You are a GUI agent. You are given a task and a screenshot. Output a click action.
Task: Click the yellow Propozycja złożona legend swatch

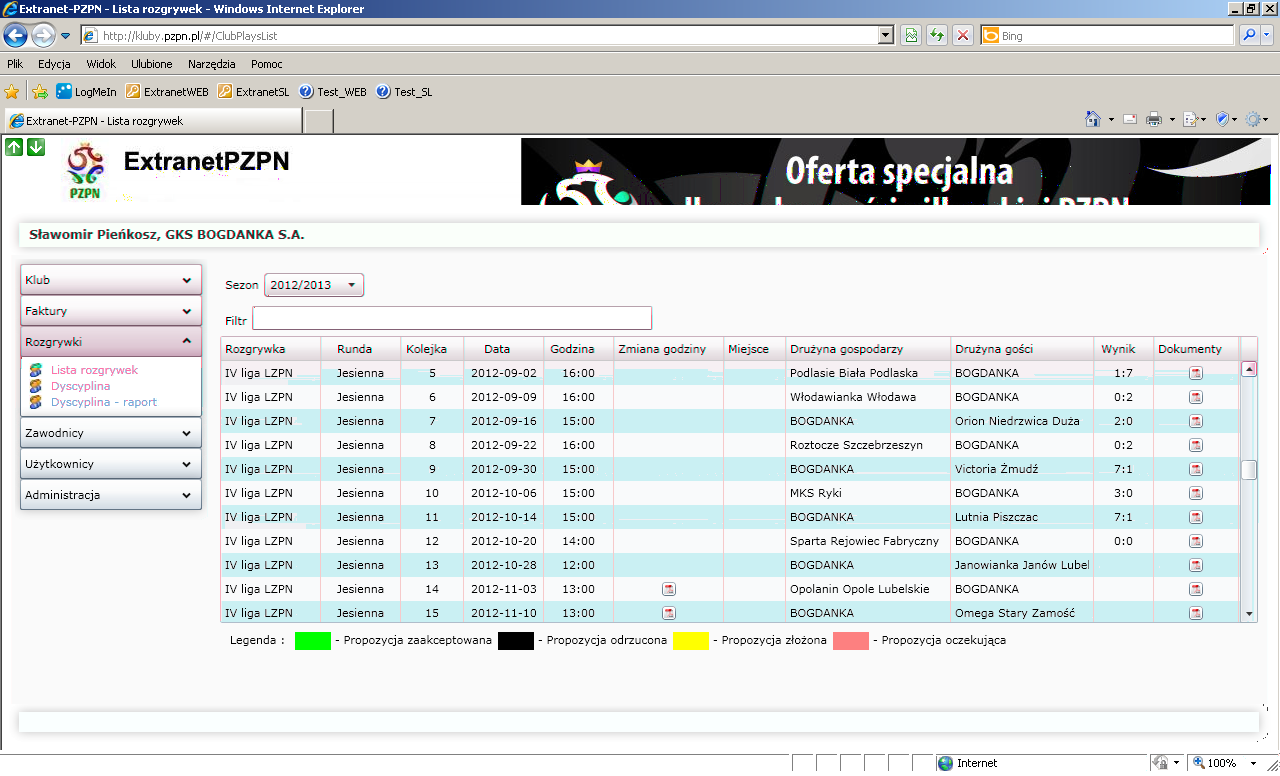pos(691,640)
